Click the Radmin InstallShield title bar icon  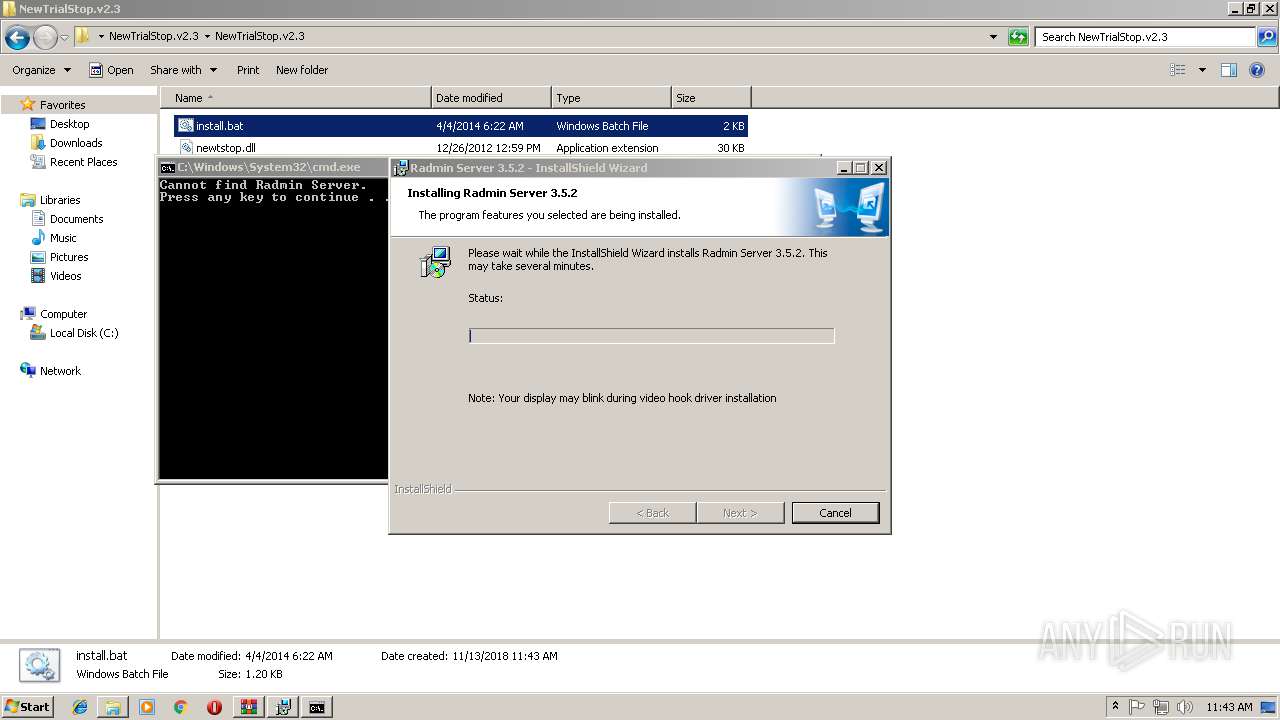click(x=400, y=168)
